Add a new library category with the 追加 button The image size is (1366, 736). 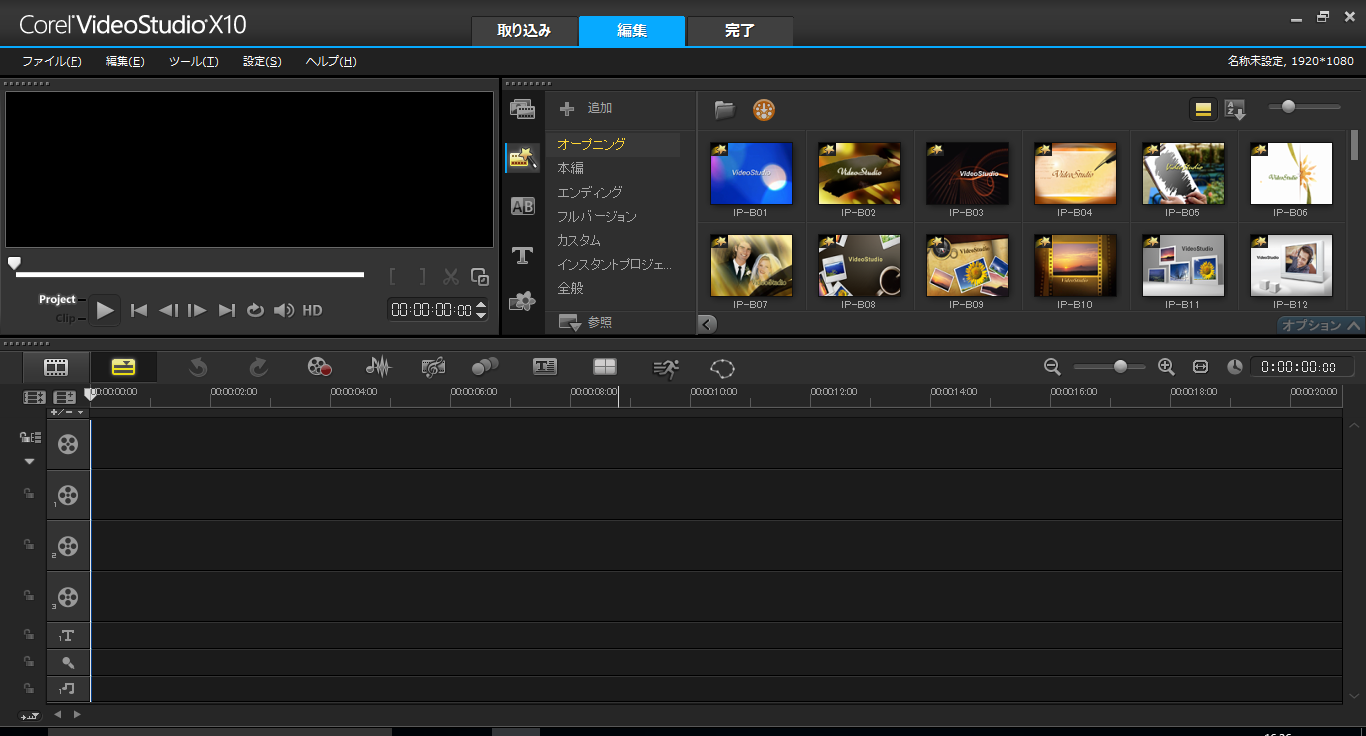click(x=586, y=108)
